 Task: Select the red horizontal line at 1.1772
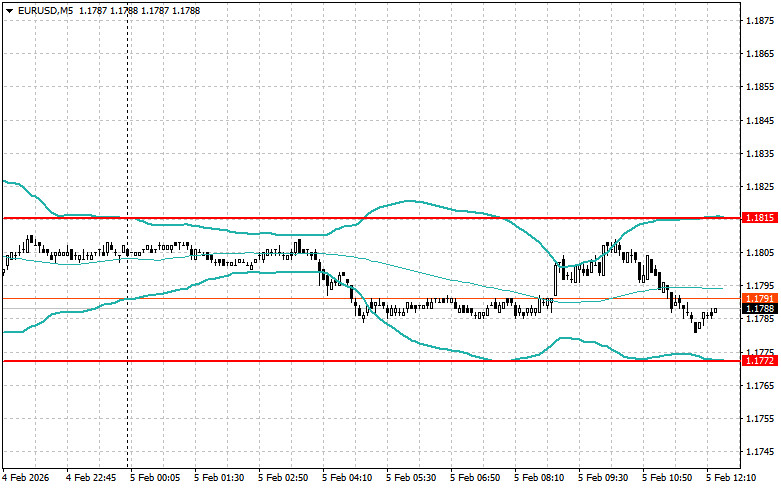pyautogui.click(x=372, y=361)
